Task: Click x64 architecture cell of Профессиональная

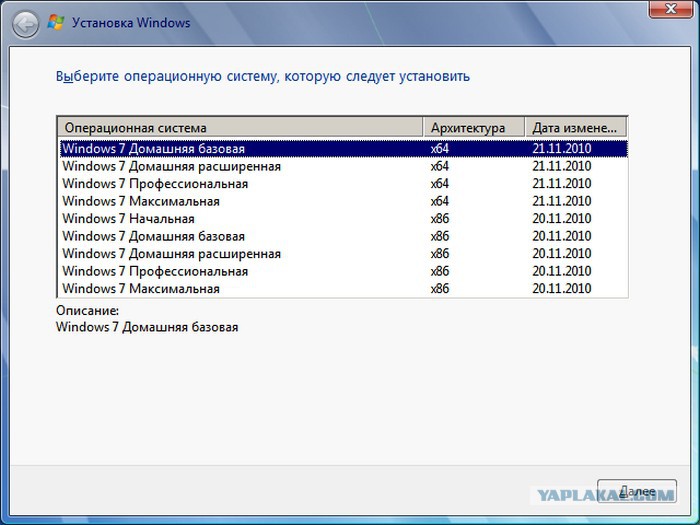Action: [440, 183]
